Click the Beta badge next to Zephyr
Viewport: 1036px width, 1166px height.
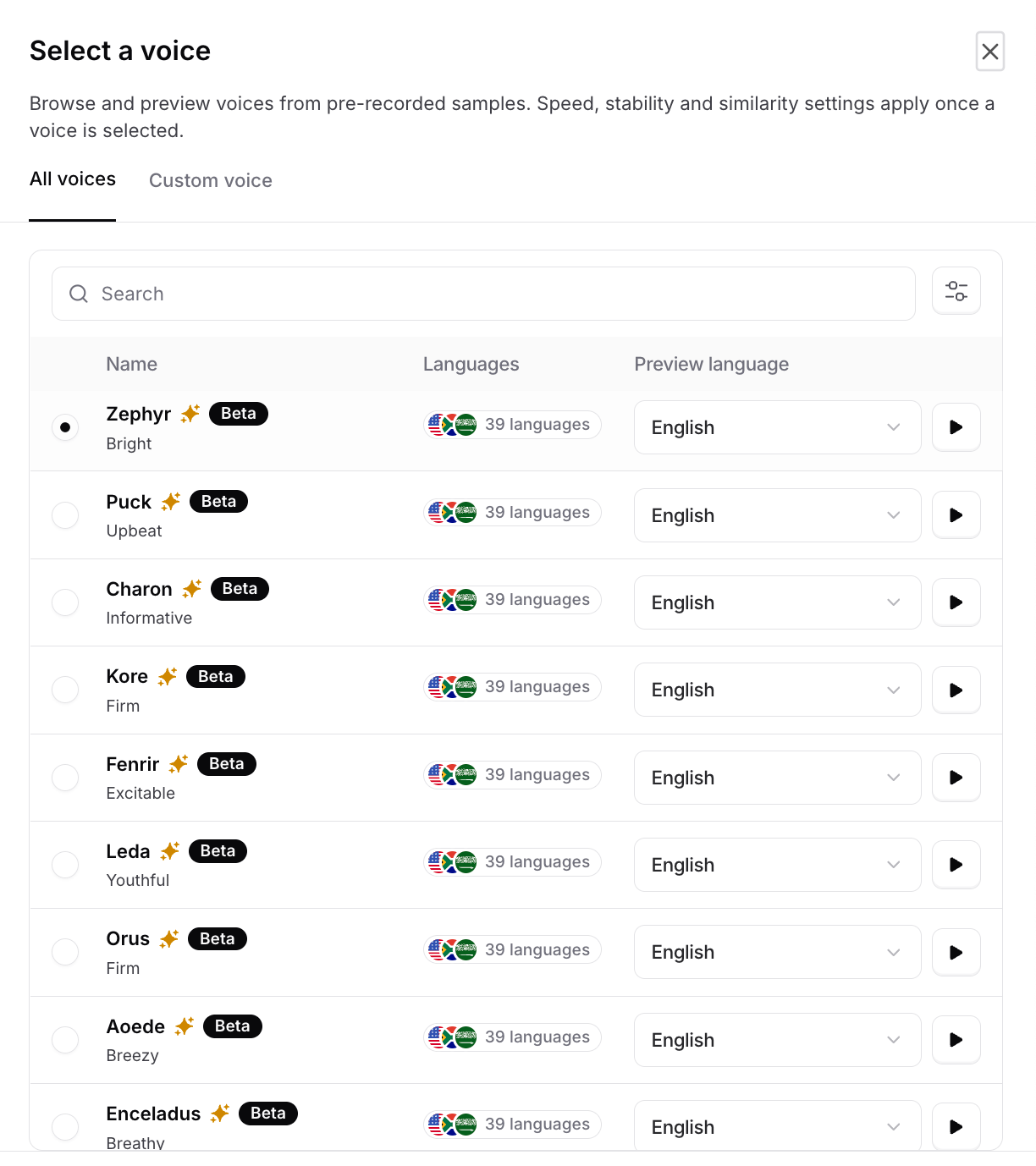(x=239, y=414)
